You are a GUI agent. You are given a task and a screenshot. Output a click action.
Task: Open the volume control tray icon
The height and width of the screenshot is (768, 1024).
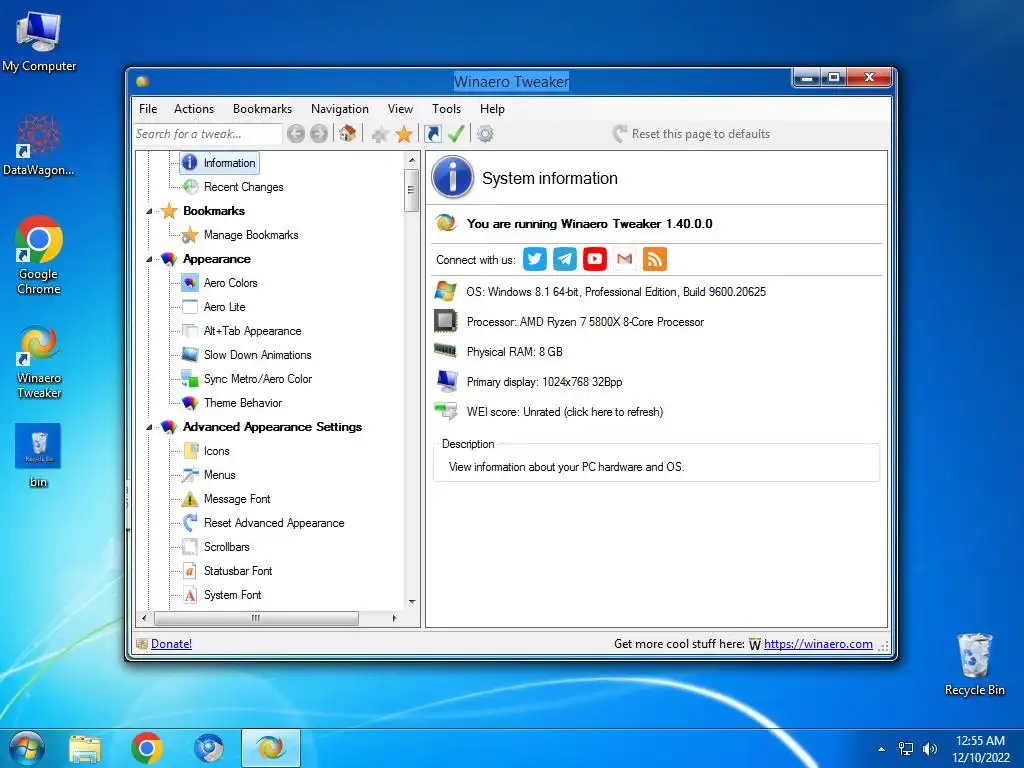pos(930,749)
